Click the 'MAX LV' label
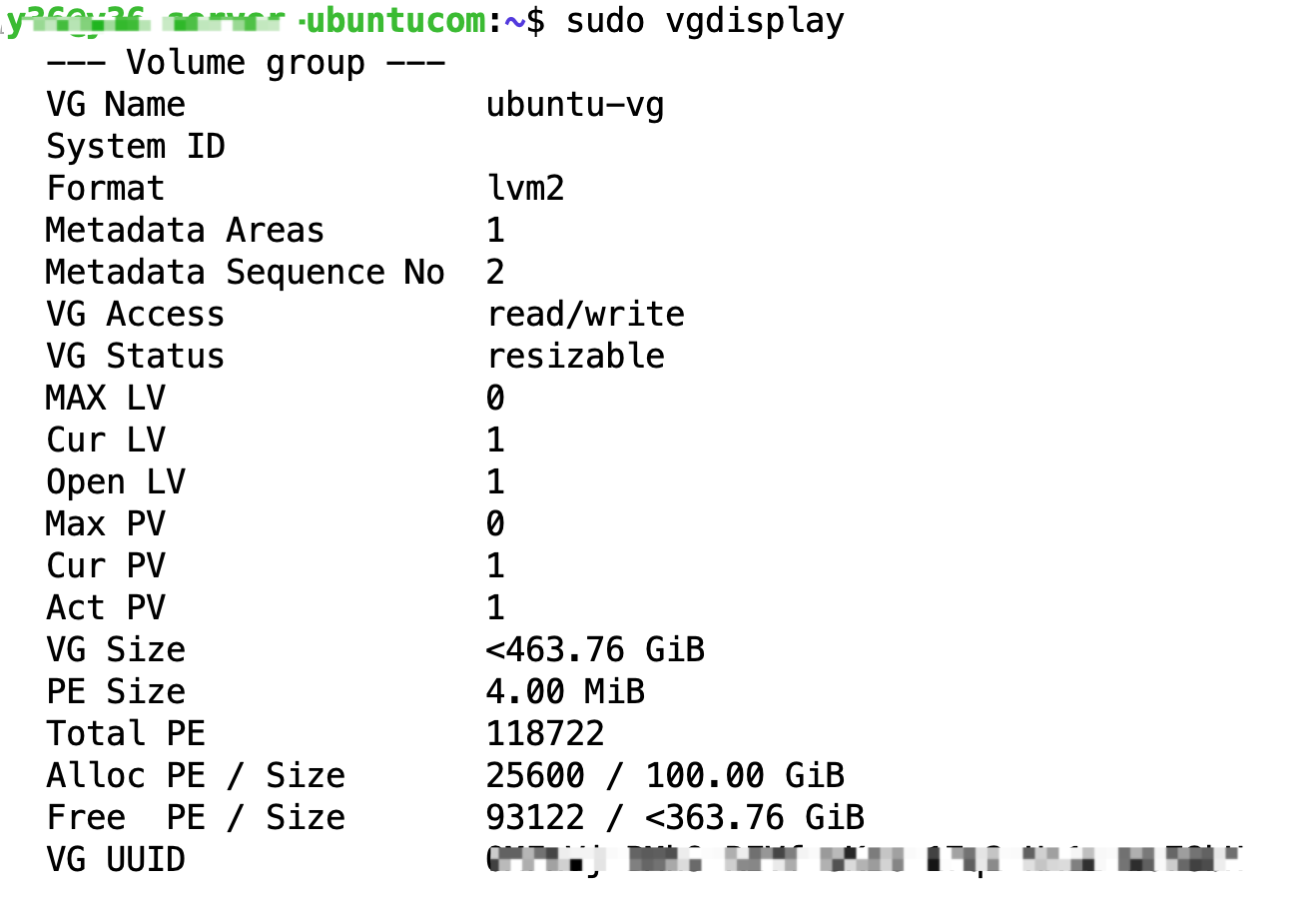 pyautogui.click(x=106, y=398)
